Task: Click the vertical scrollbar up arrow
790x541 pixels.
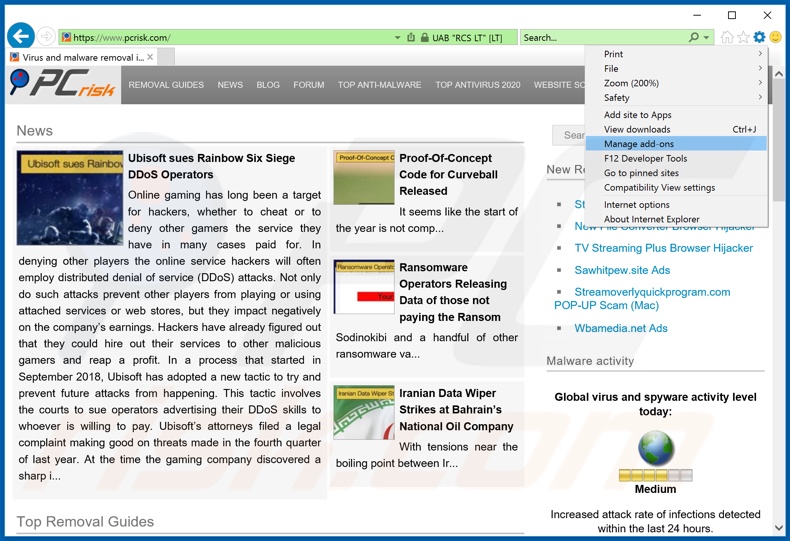Action: pyautogui.click(x=778, y=74)
